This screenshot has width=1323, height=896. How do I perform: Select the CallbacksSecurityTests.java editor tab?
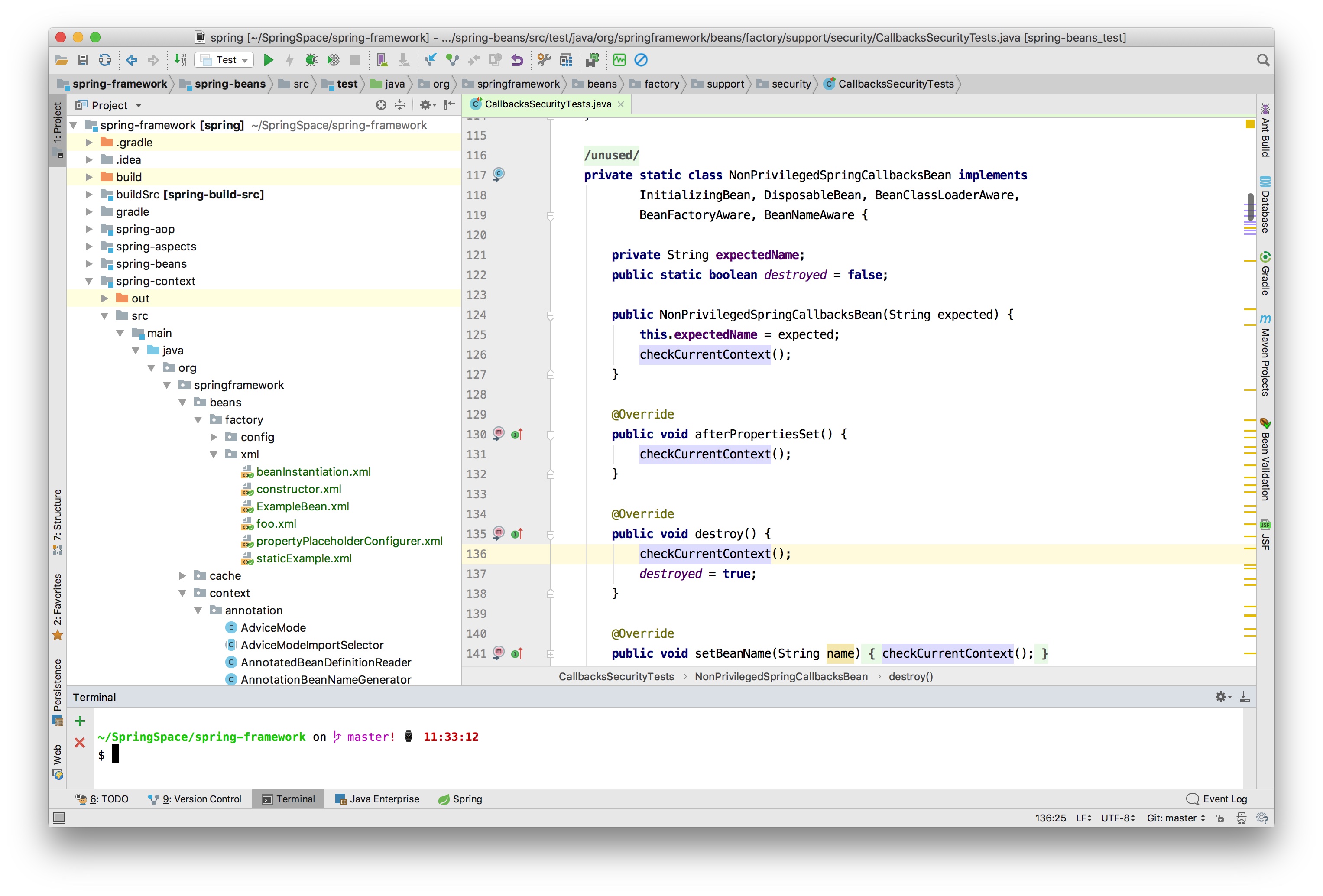(x=547, y=104)
